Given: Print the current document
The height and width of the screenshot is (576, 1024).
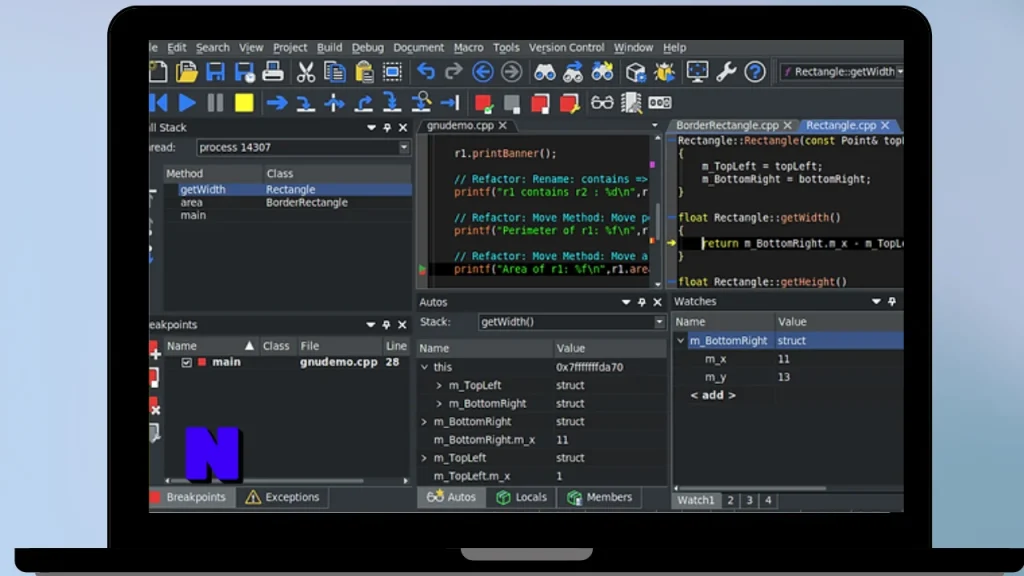Looking at the screenshot, I should pyautogui.click(x=272, y=72).
